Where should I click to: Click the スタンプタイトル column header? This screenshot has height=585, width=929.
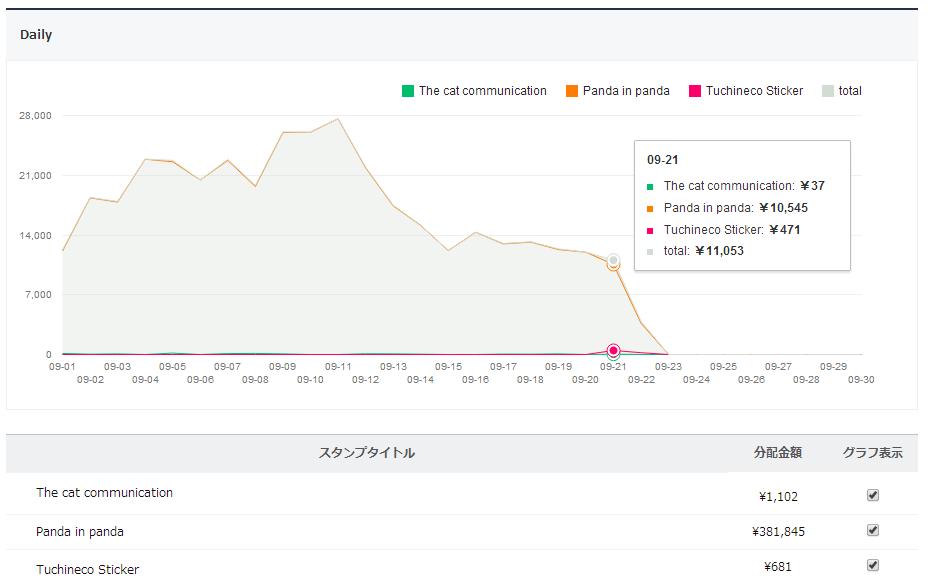pos(366,453)
